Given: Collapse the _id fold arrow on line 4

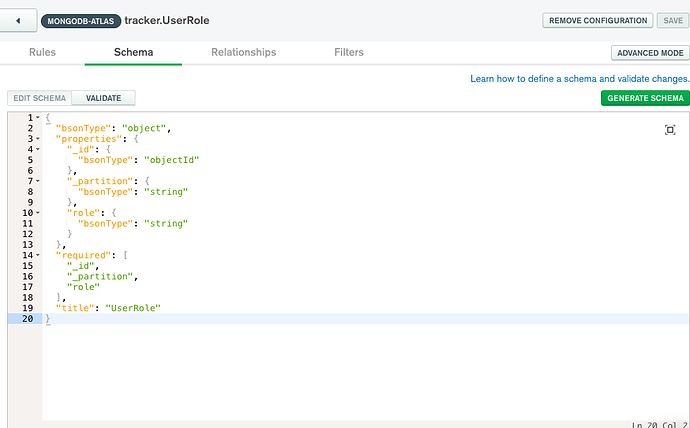Looking at the screenshot, I should pos(37,150).
